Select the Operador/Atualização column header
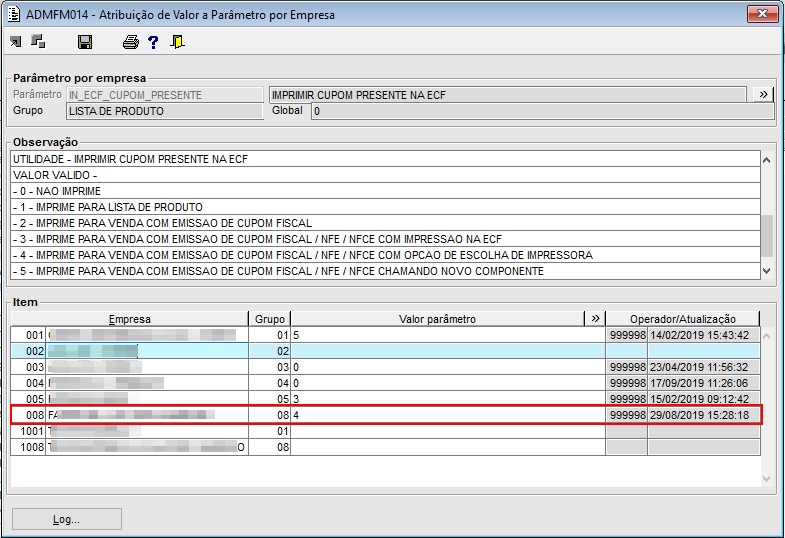Viewport: 785px width, 538px height. point(682,319)
